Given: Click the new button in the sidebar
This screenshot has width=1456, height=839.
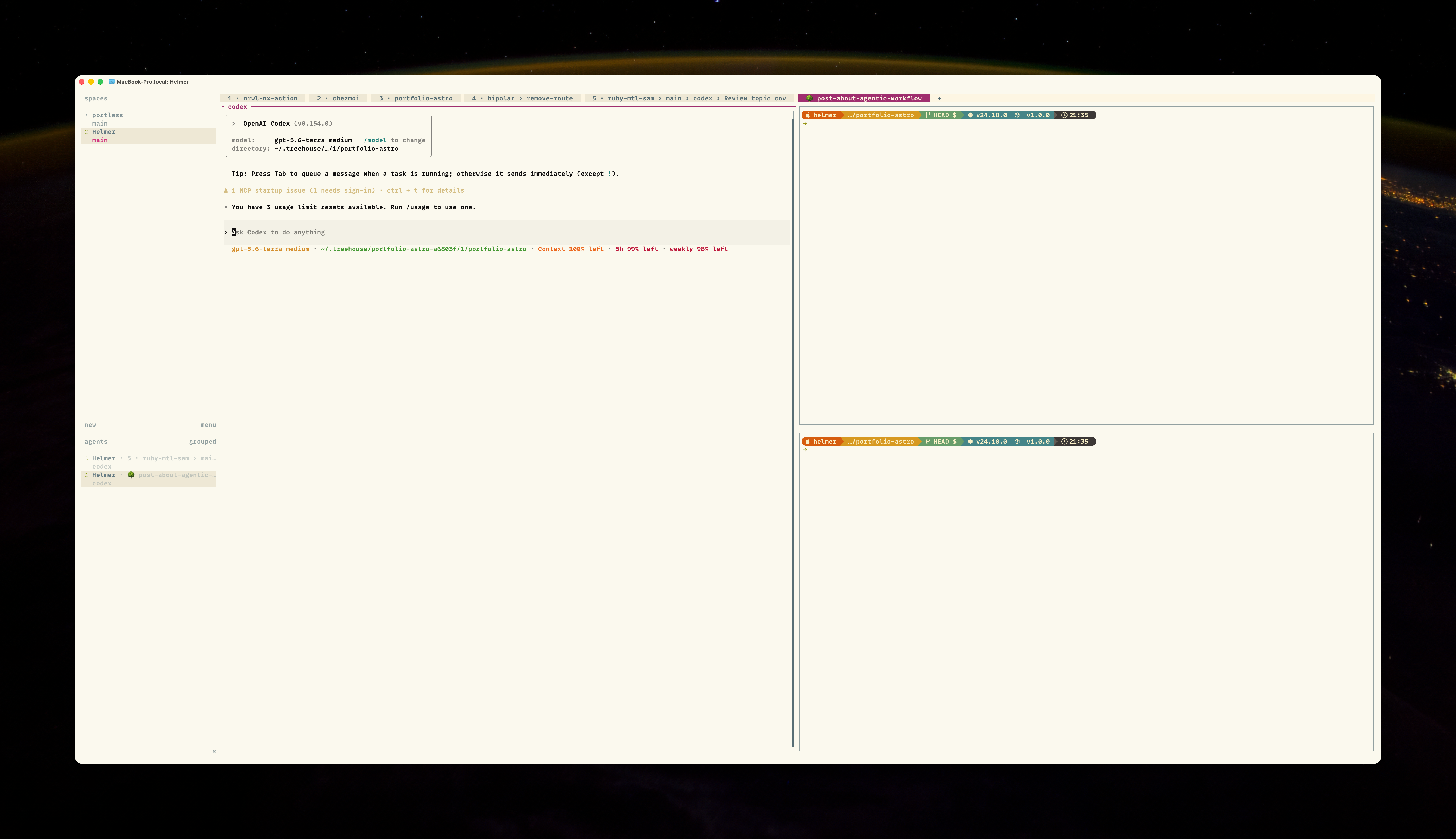Looking at the screenshot, I should [x=90, y=425].
